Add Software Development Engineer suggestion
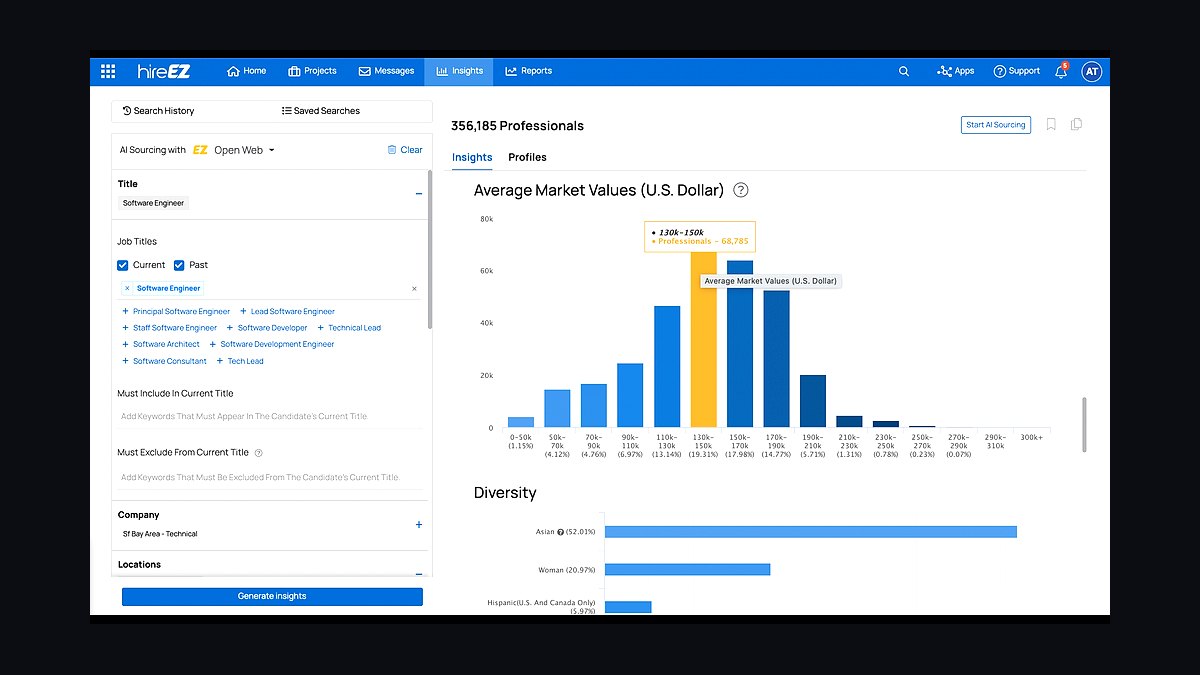1200x675 pixels. (272, 344)
